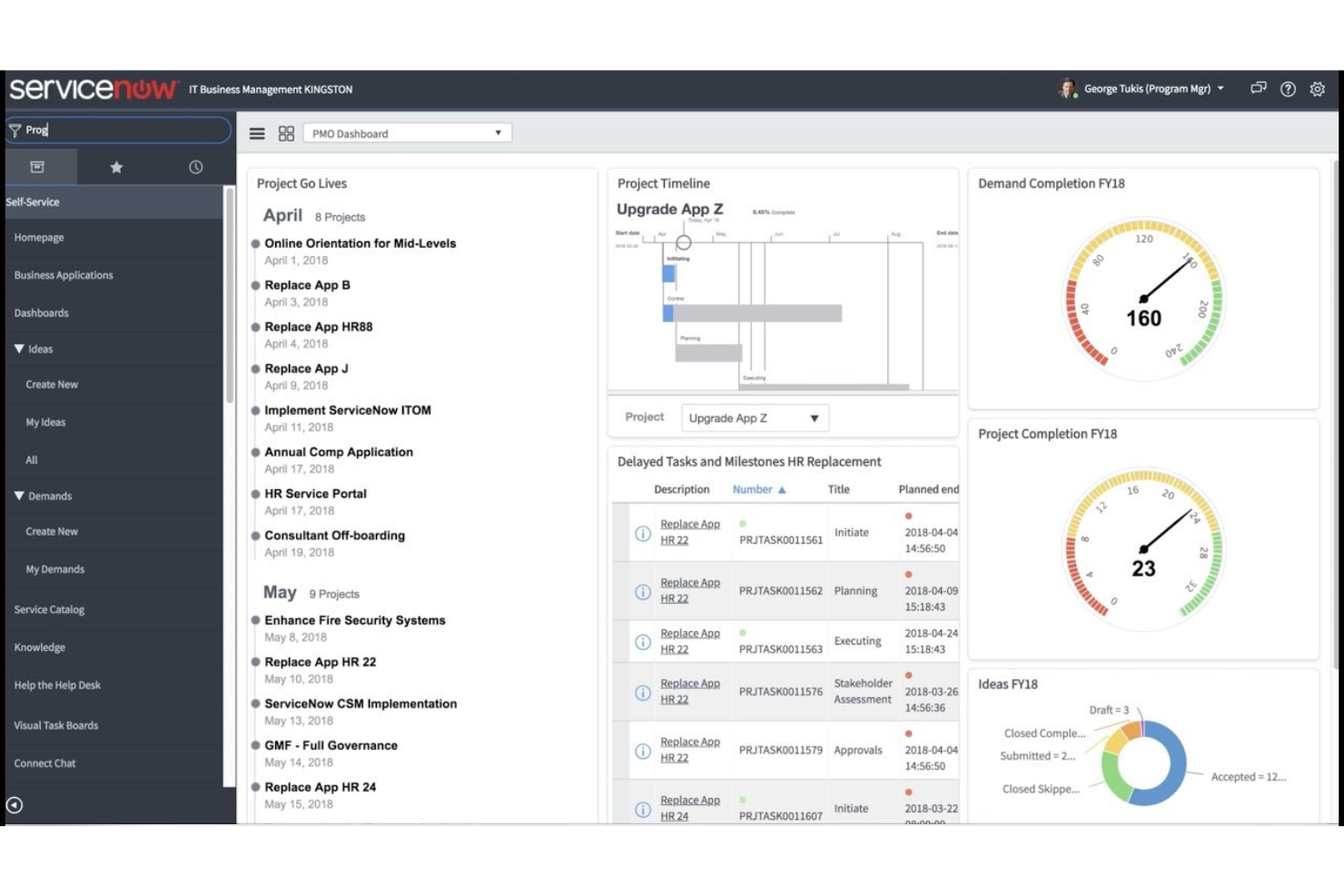Open the settings gear icon
This screenshot has width=1344, height=896.
coord(1318,89)
